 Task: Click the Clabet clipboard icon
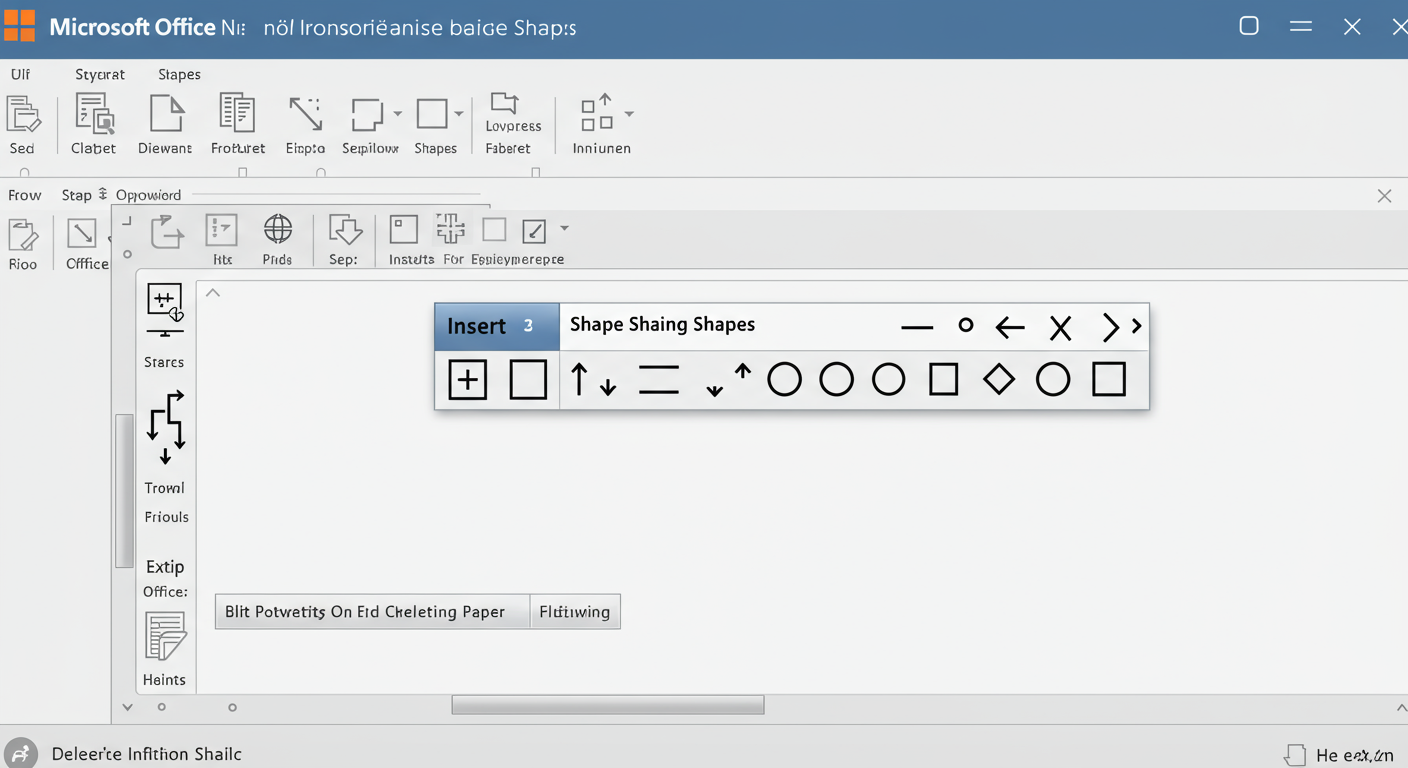pos(94,114)
